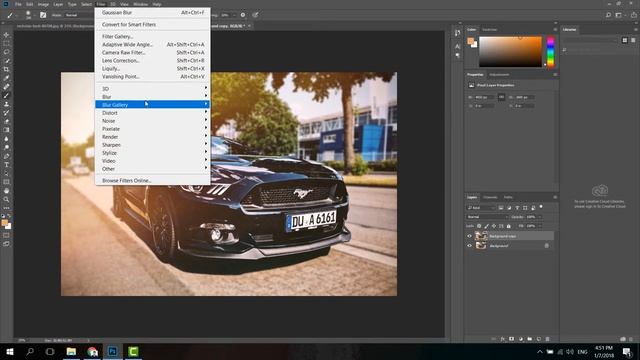Click the foreground color swatch in Color panel
Viewport: 640px width, 360px height.
tap(471, 41)
